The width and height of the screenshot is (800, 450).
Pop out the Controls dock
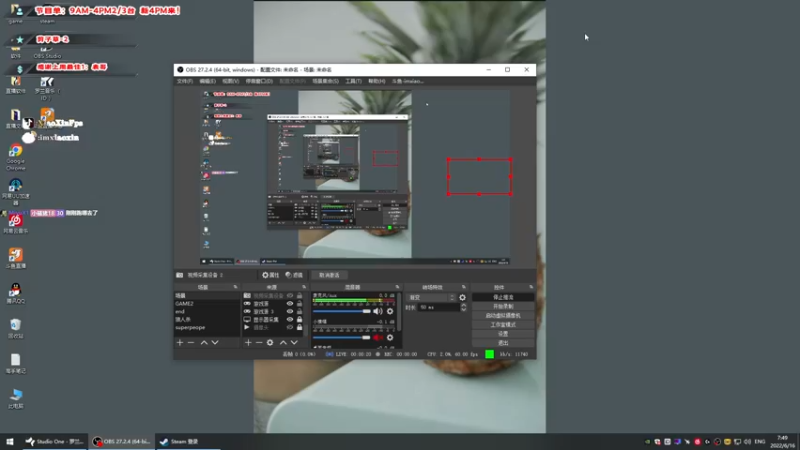pyautogui.click(x=531, y=287)
